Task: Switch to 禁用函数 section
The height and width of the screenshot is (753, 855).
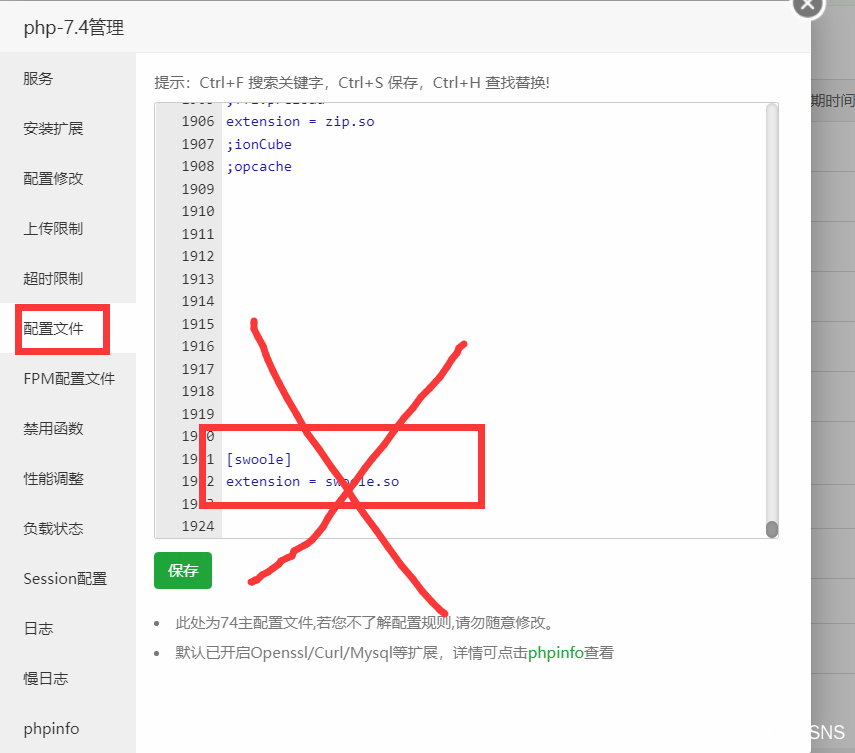Action: (x=53, y=429)
